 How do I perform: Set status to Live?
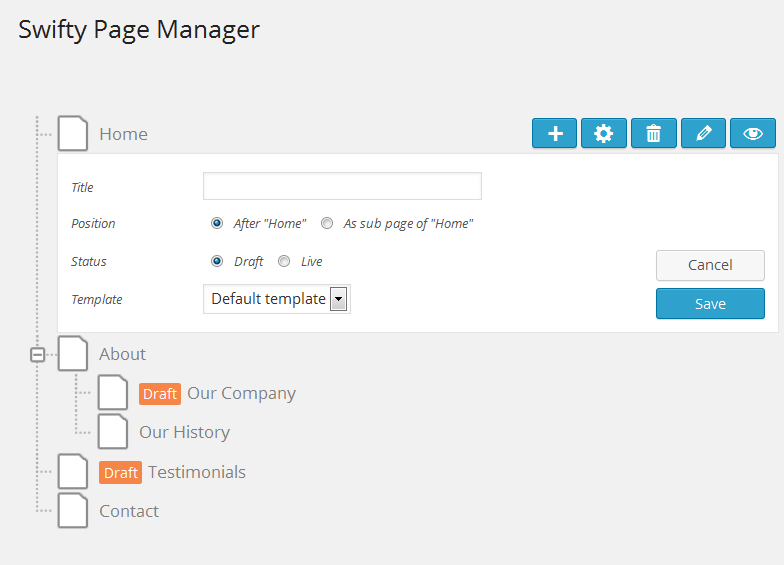284,261
